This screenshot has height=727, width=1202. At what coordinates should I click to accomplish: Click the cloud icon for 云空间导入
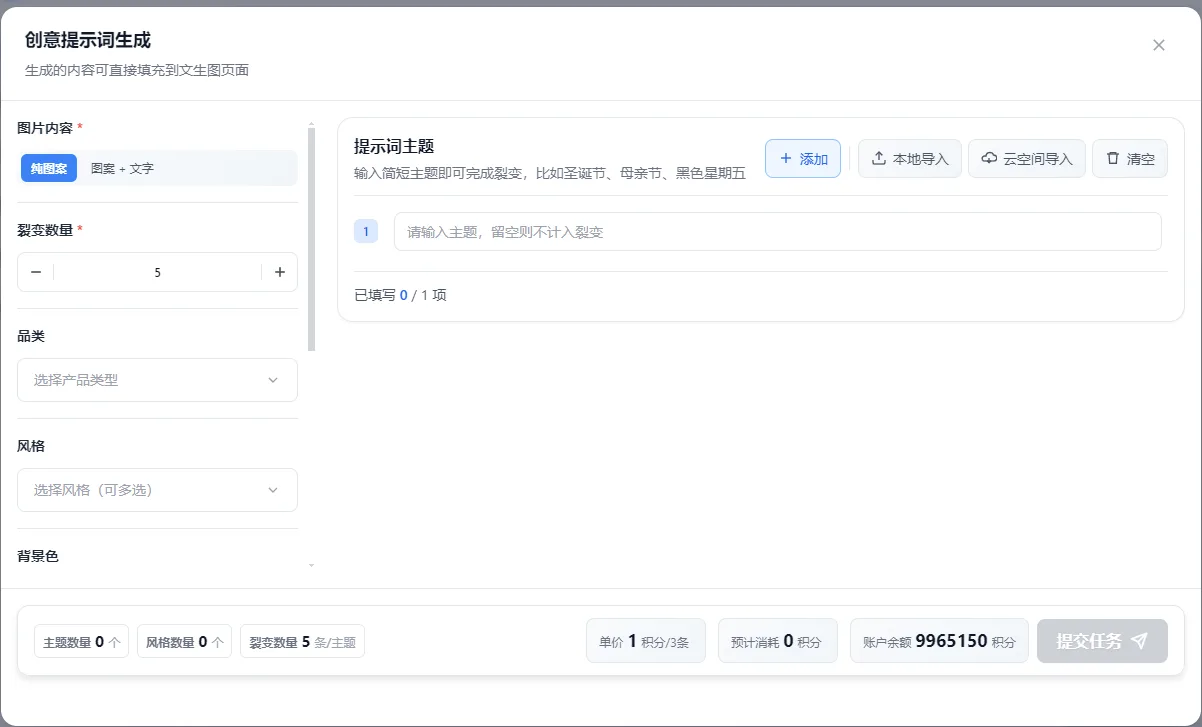click(x=989, y=159)
